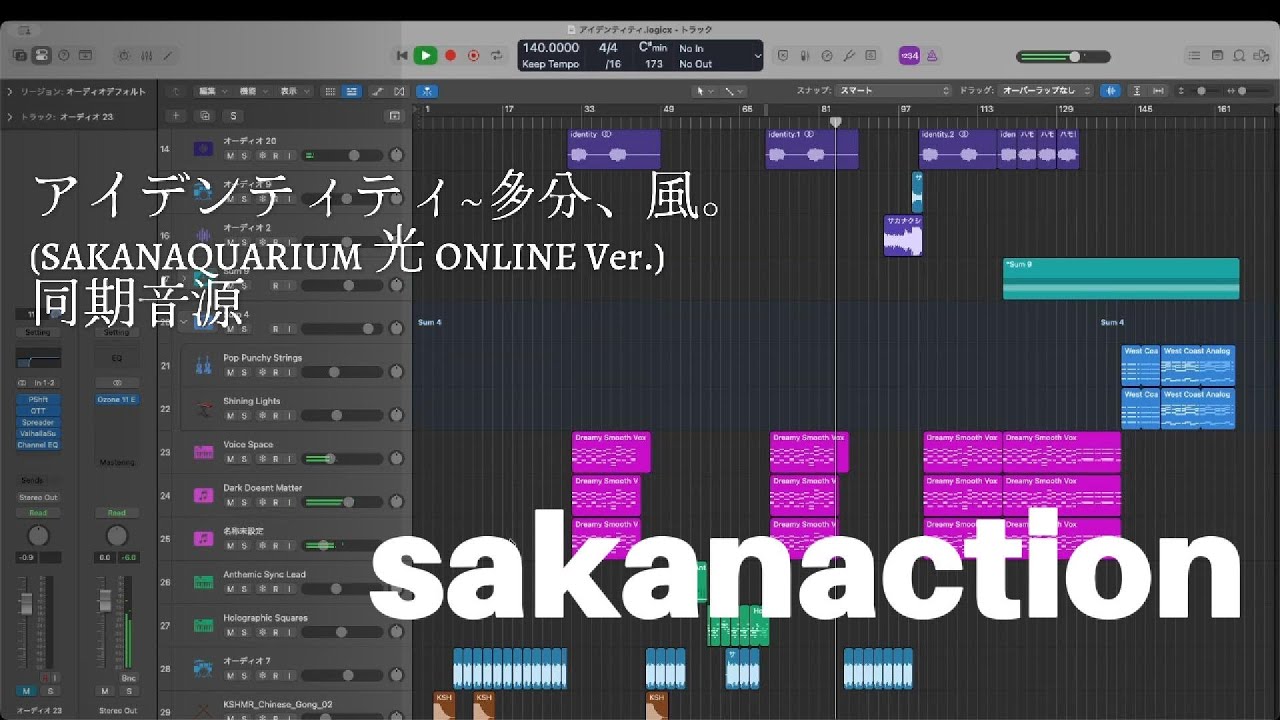
Task: Click the green Play button
Action: coord(425,56)
